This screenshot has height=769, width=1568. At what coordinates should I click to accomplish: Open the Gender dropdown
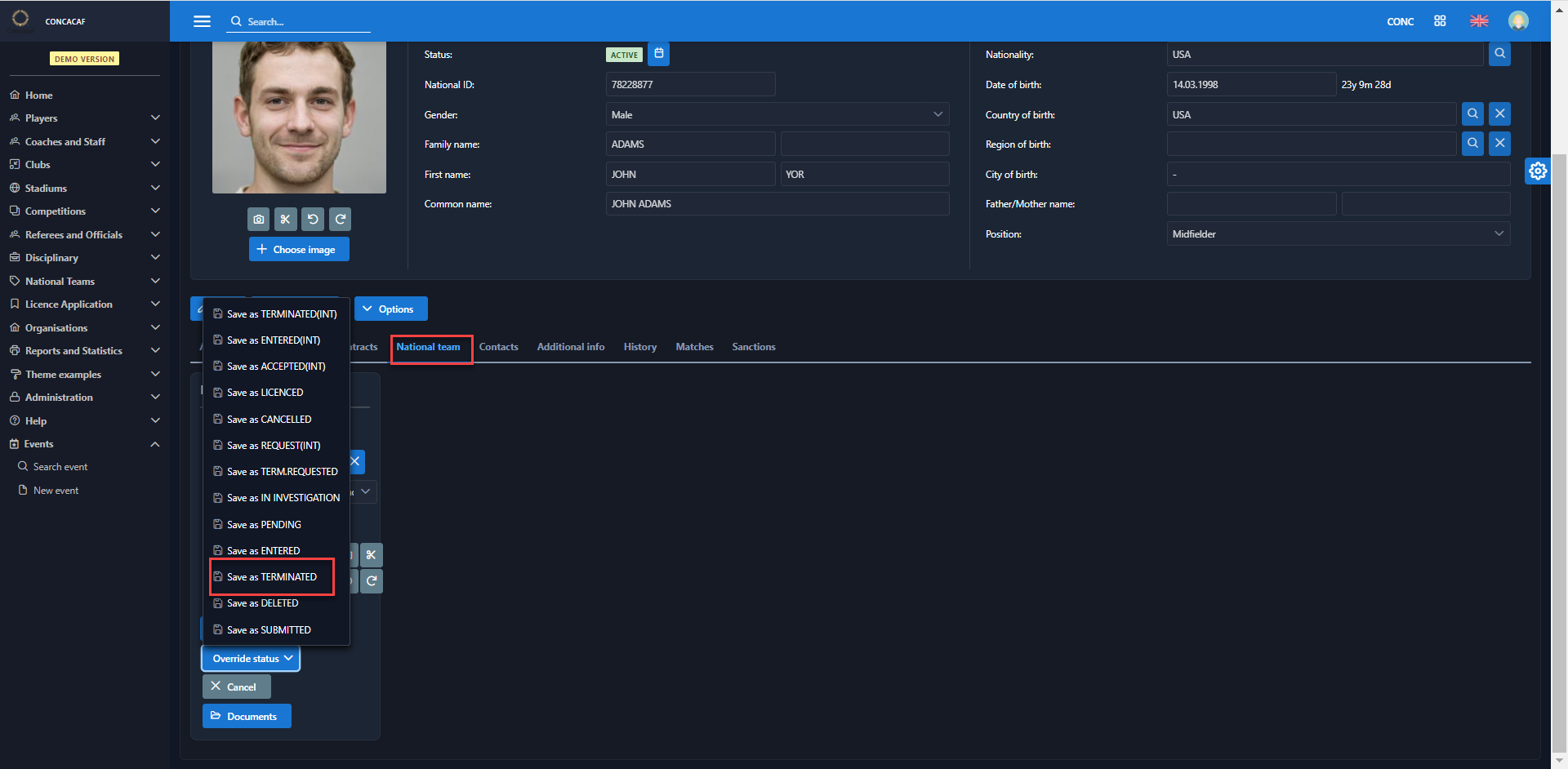tap(777, 114)
